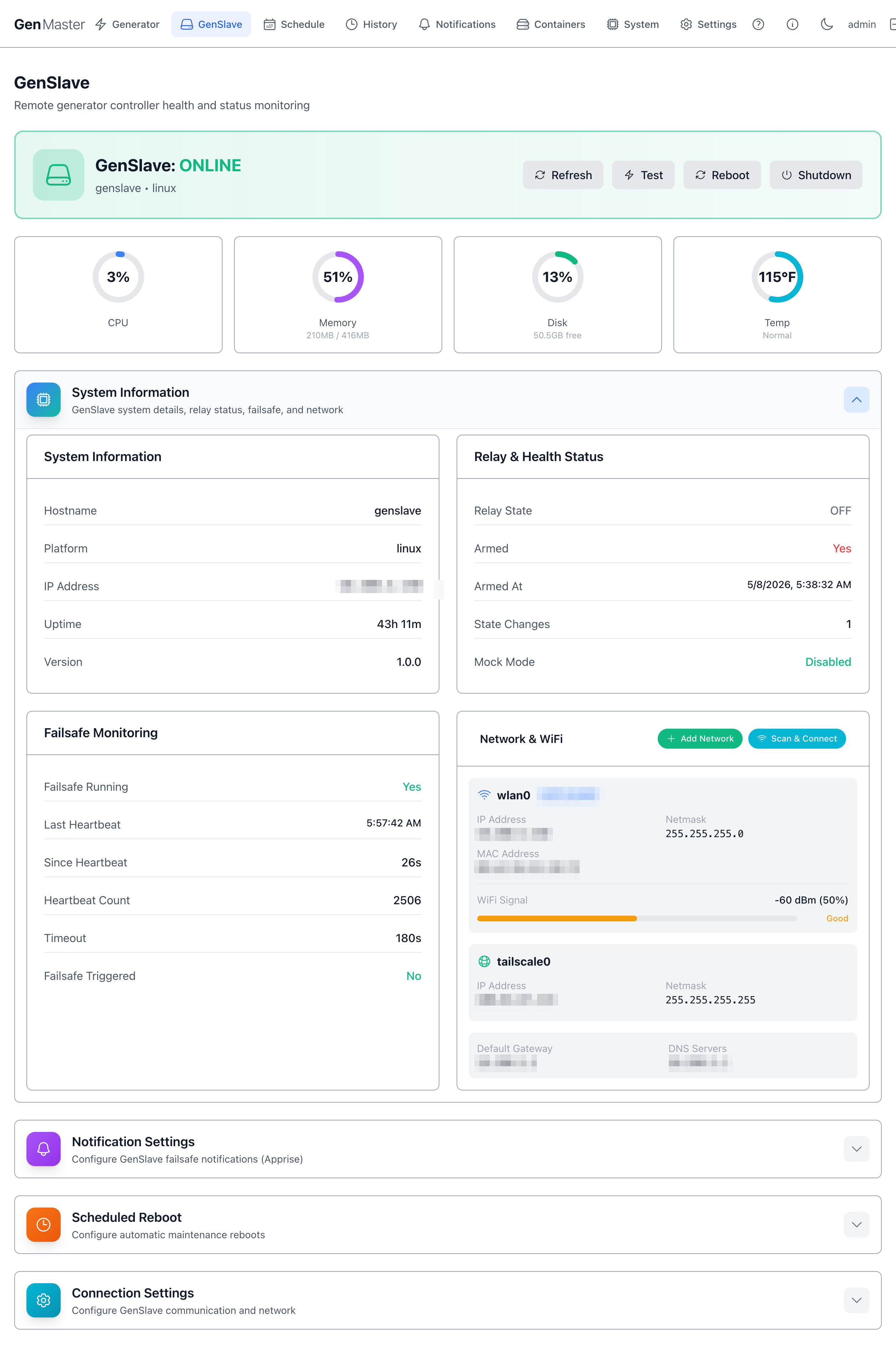
Task: Click the GenMaster logo
Action: tap(49, 24)
